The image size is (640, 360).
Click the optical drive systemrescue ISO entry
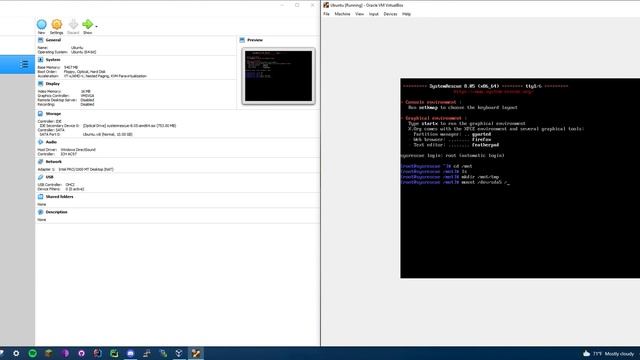[x=129, y=126]
